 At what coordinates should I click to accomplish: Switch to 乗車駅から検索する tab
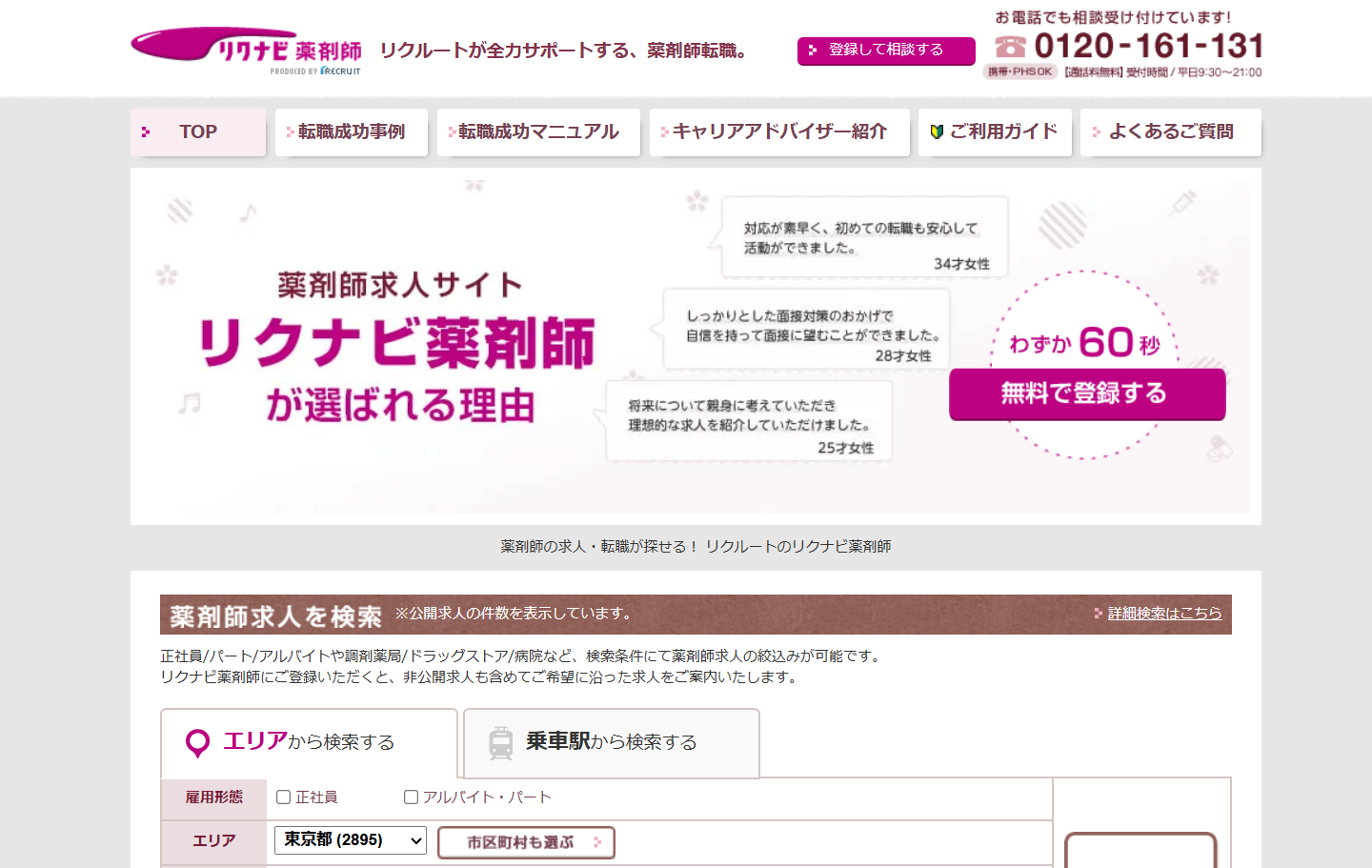click(x=611, y=742)
